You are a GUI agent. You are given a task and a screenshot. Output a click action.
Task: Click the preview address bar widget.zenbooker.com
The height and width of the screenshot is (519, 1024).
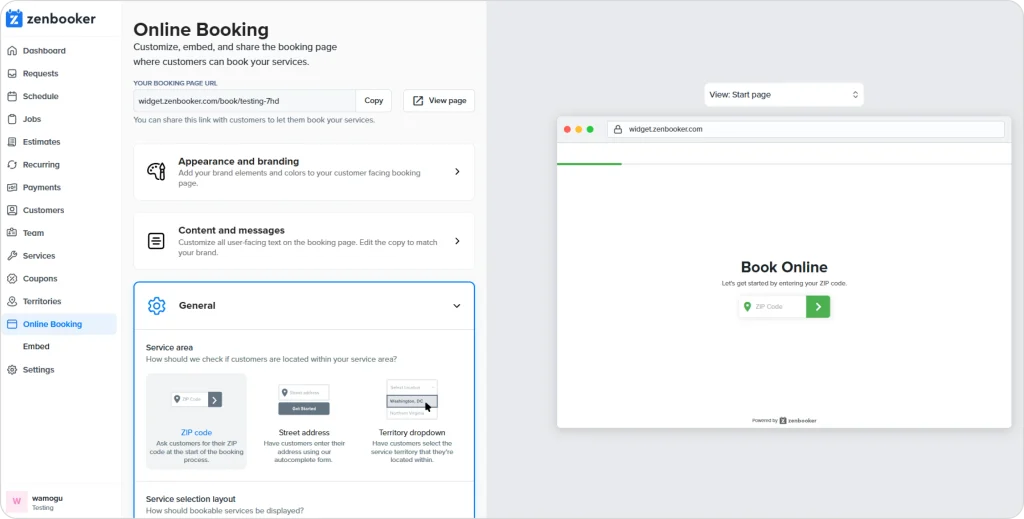point(806,129)
